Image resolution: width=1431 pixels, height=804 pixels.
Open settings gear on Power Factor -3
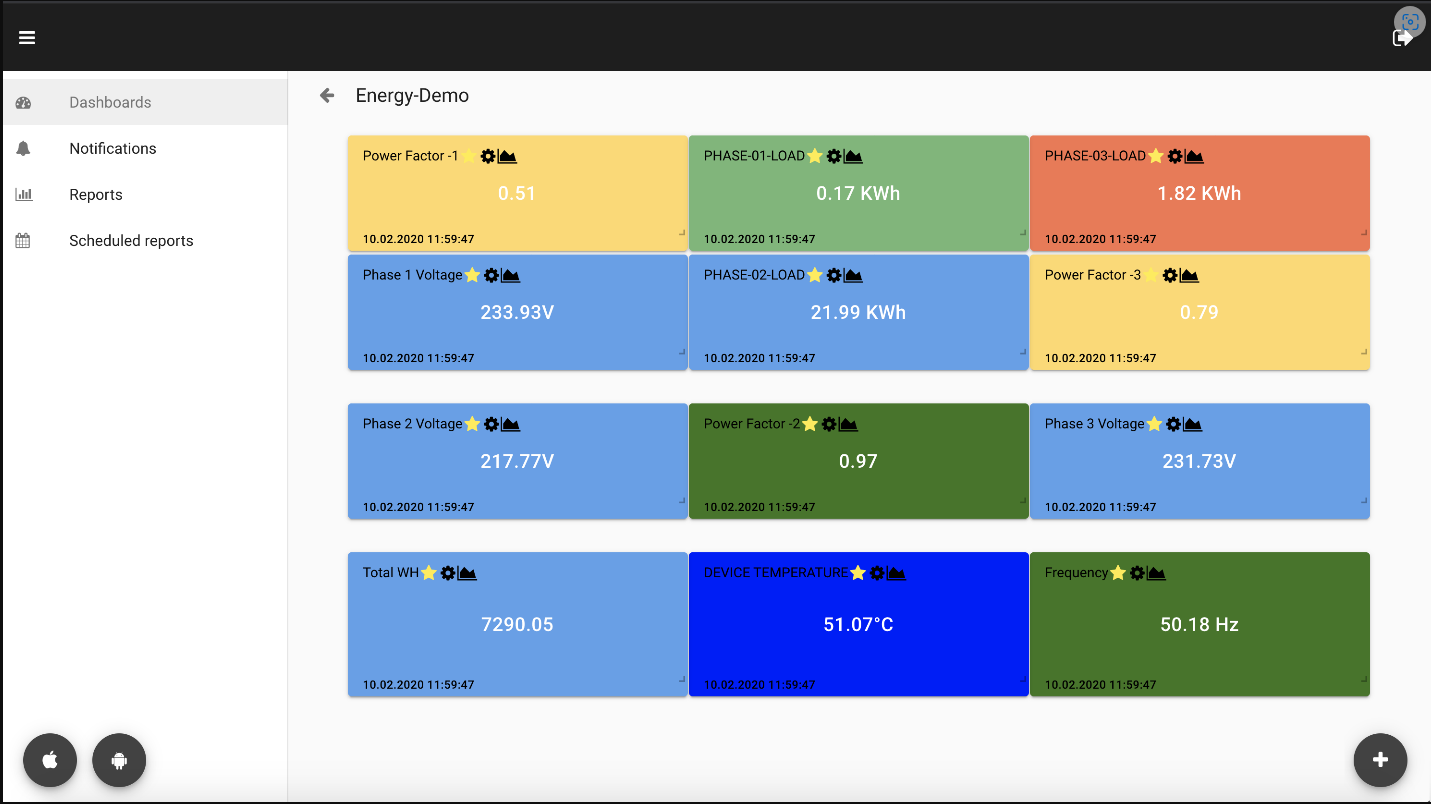tap(1170, 275)
